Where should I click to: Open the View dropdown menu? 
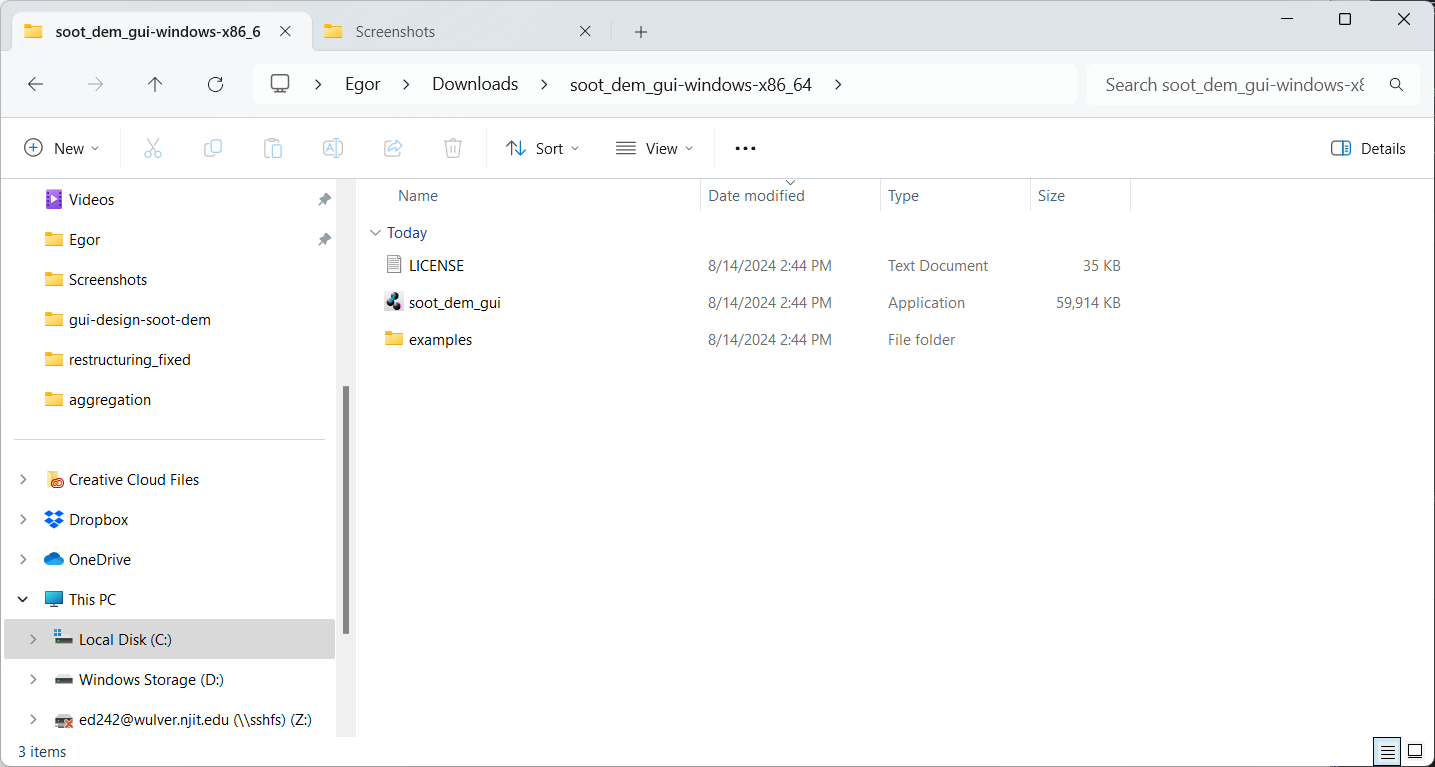click(x=655, y=148)
